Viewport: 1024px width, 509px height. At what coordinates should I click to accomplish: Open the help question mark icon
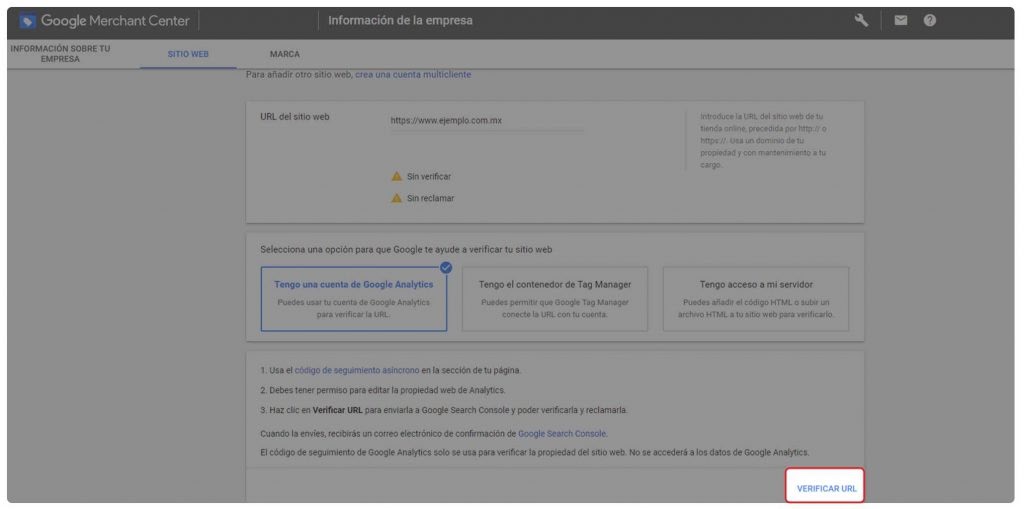(929, 21)
